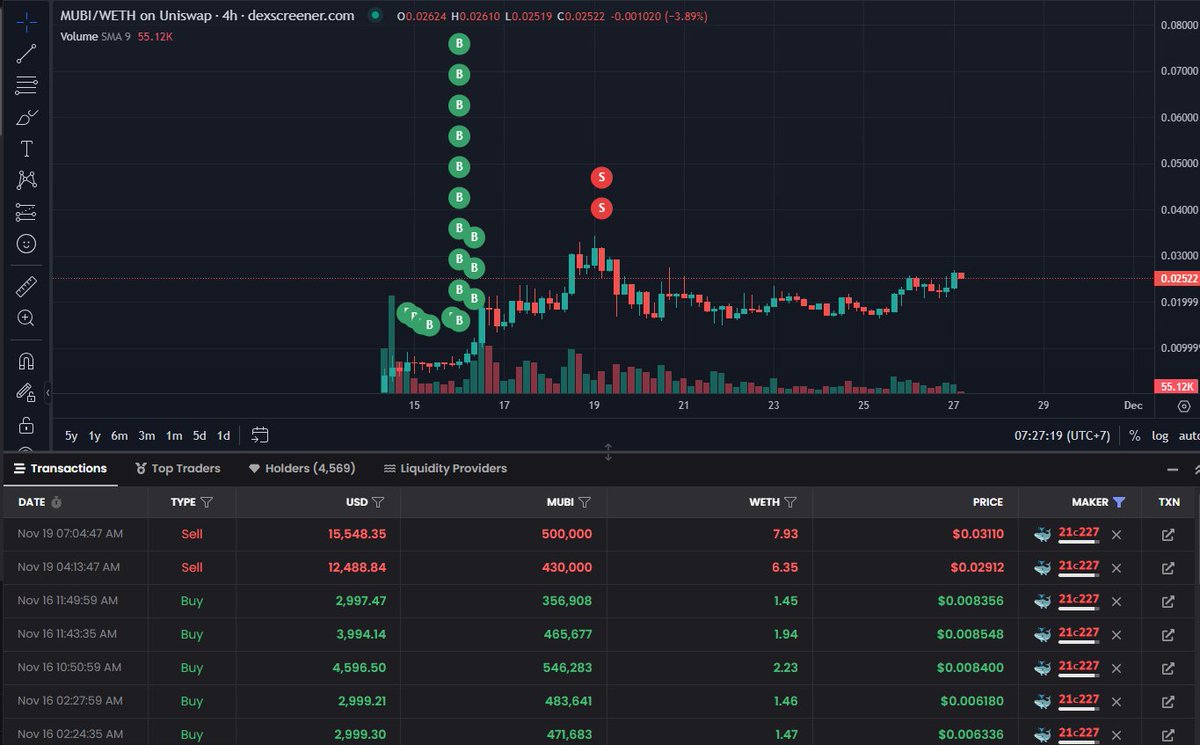Toggle stay in drawing mode

26,393
